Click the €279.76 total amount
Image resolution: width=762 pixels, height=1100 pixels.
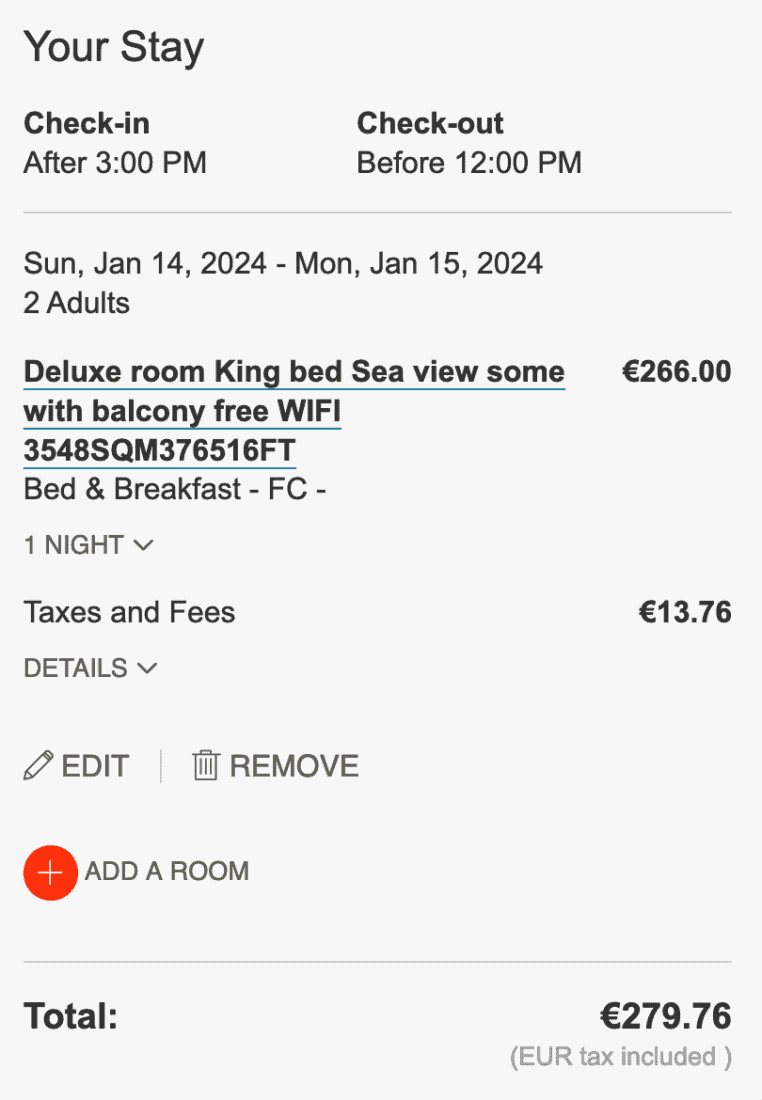(665, 1017)
